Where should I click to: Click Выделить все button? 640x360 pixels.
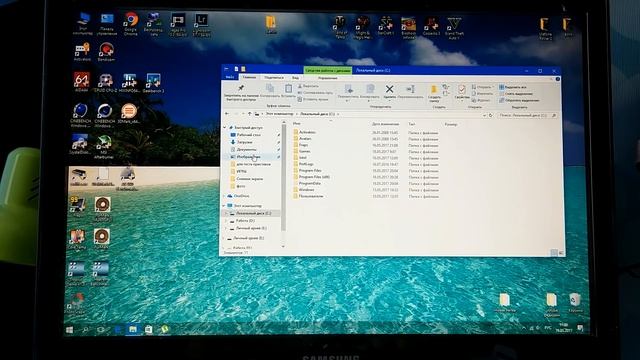coord(513,87)
